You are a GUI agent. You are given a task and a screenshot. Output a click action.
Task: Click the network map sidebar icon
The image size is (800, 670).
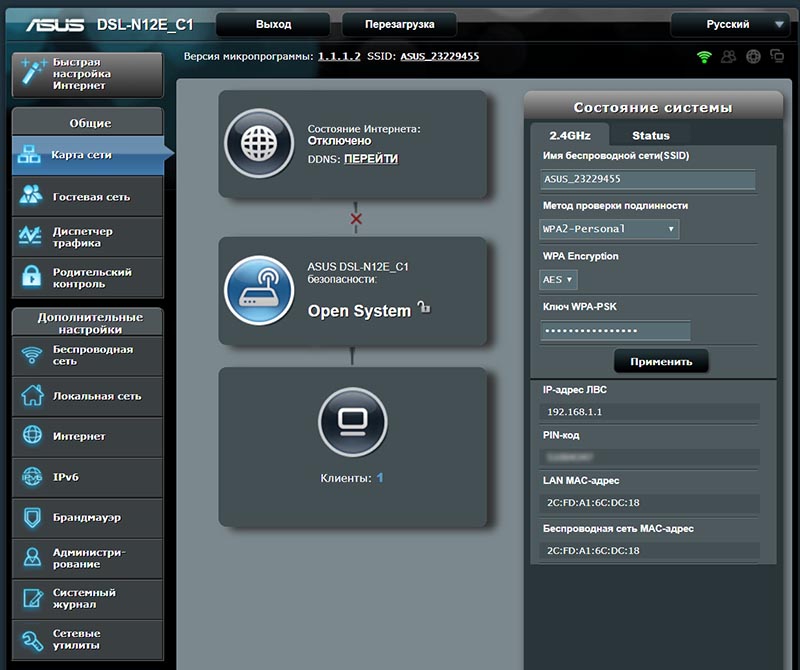(x=29, y=154)
